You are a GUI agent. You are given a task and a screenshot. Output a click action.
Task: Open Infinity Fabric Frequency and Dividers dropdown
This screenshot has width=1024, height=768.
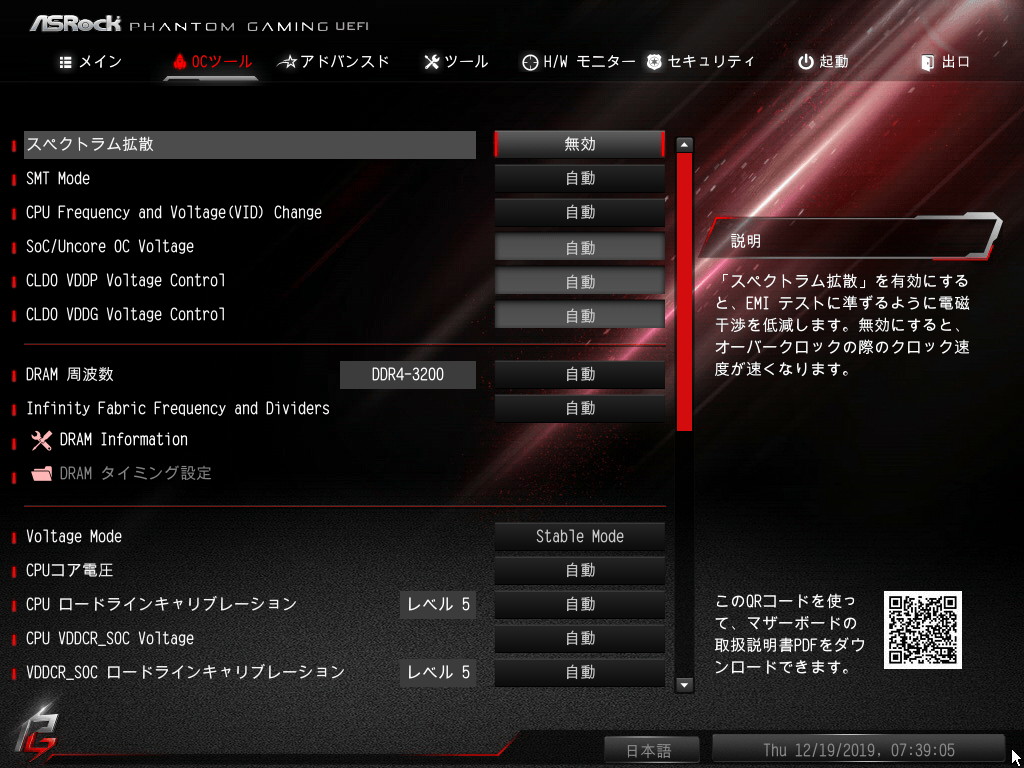tap(580, 409)
